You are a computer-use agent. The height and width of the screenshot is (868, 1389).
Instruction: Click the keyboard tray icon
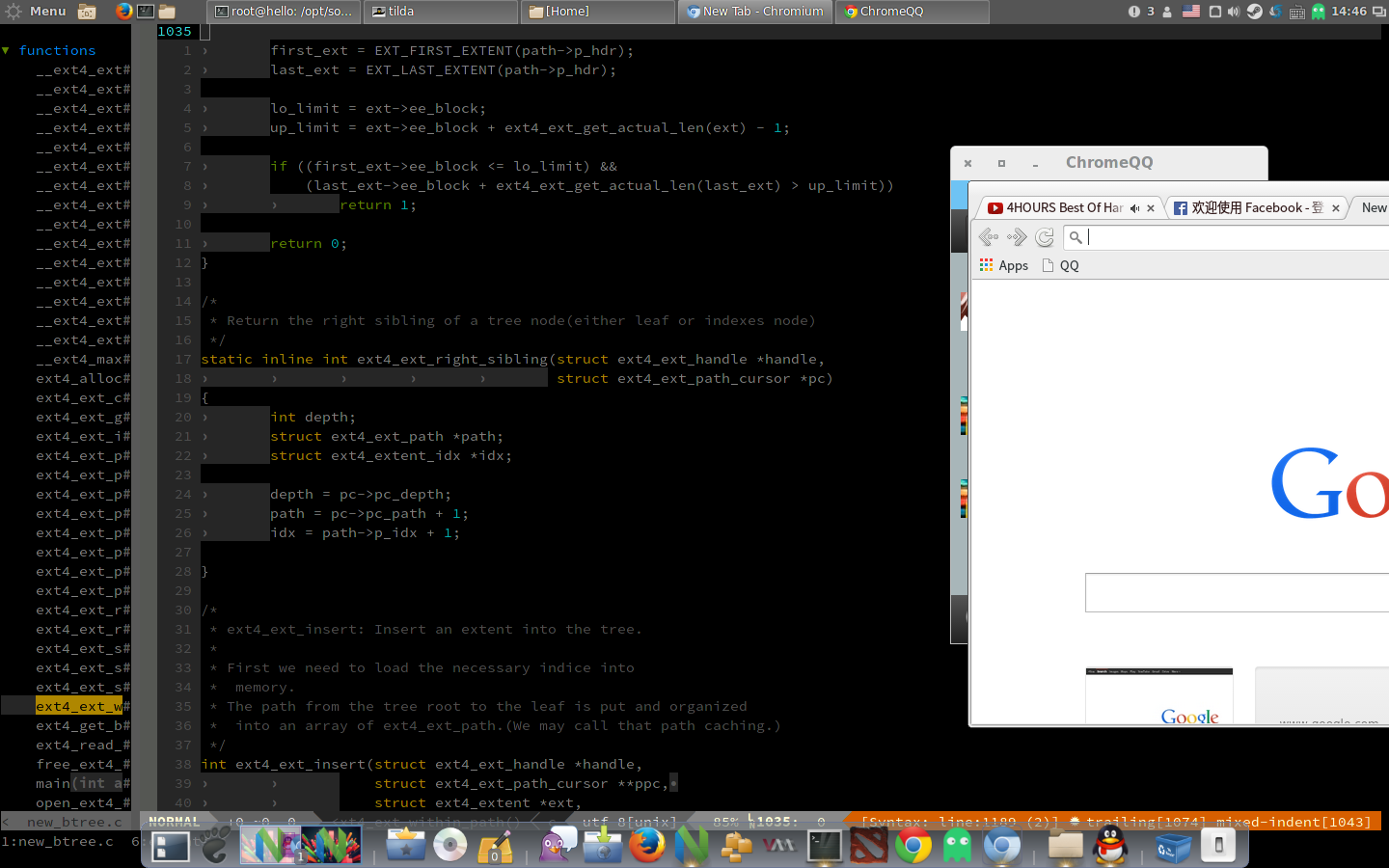tap(1296, 13)
